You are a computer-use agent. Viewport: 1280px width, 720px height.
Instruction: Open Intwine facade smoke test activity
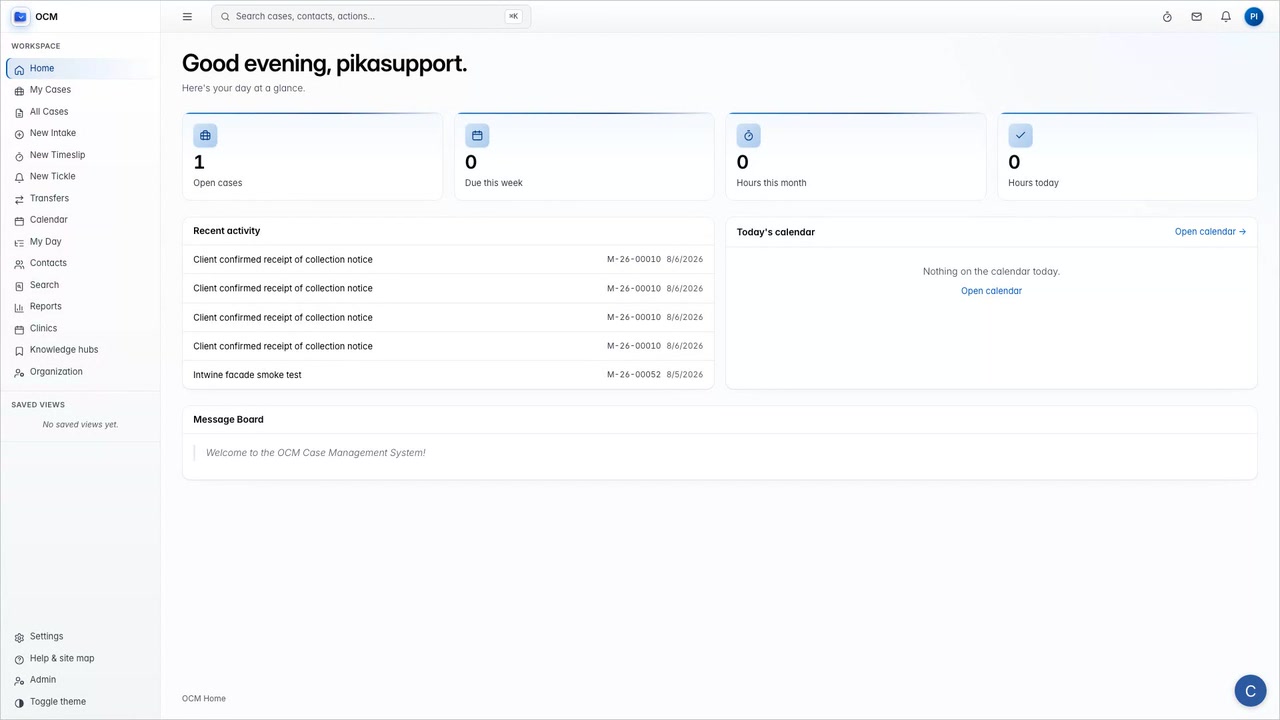[x=448, y=375]
